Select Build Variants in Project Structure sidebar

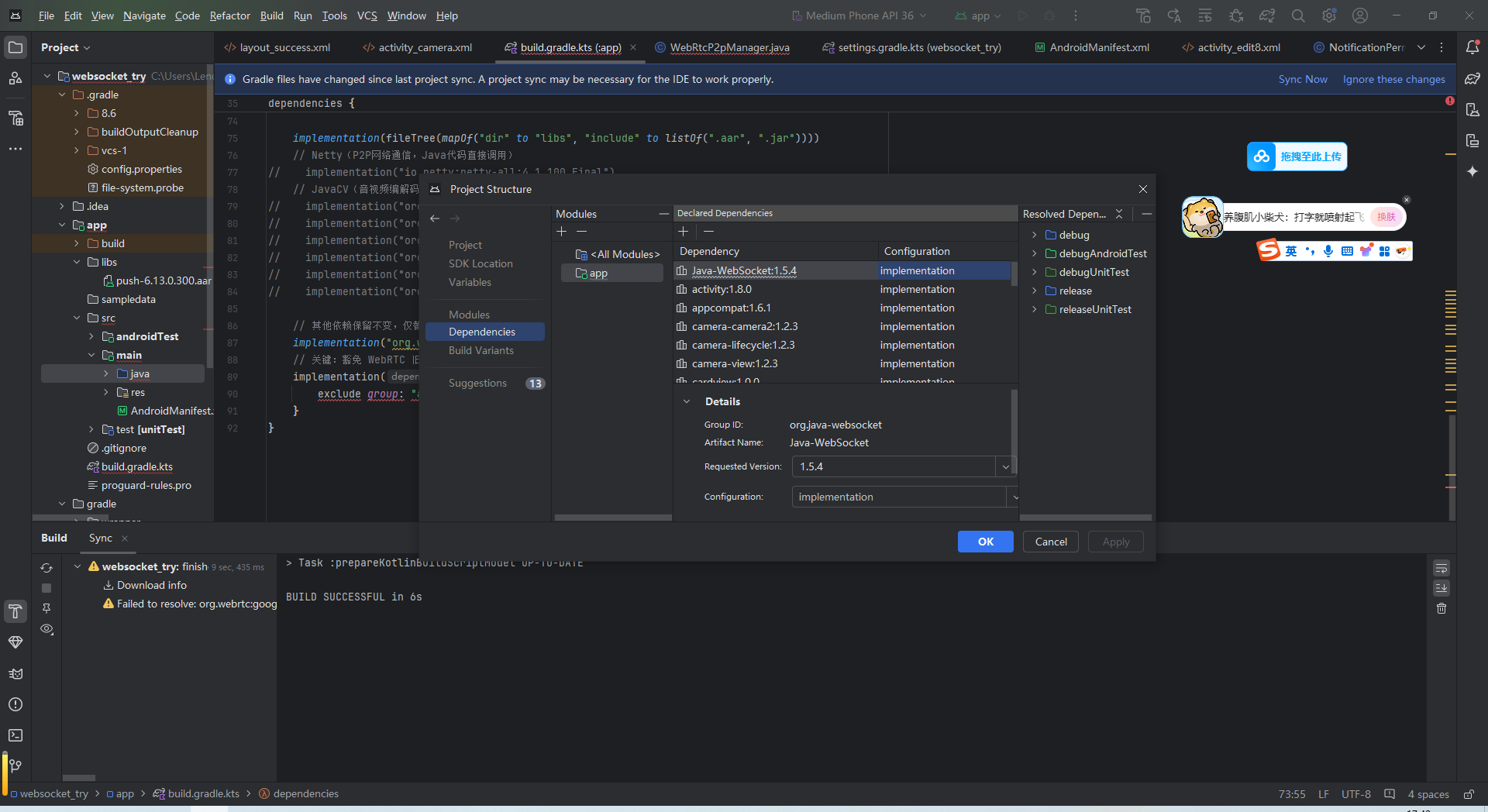click(x=480, y=350)
